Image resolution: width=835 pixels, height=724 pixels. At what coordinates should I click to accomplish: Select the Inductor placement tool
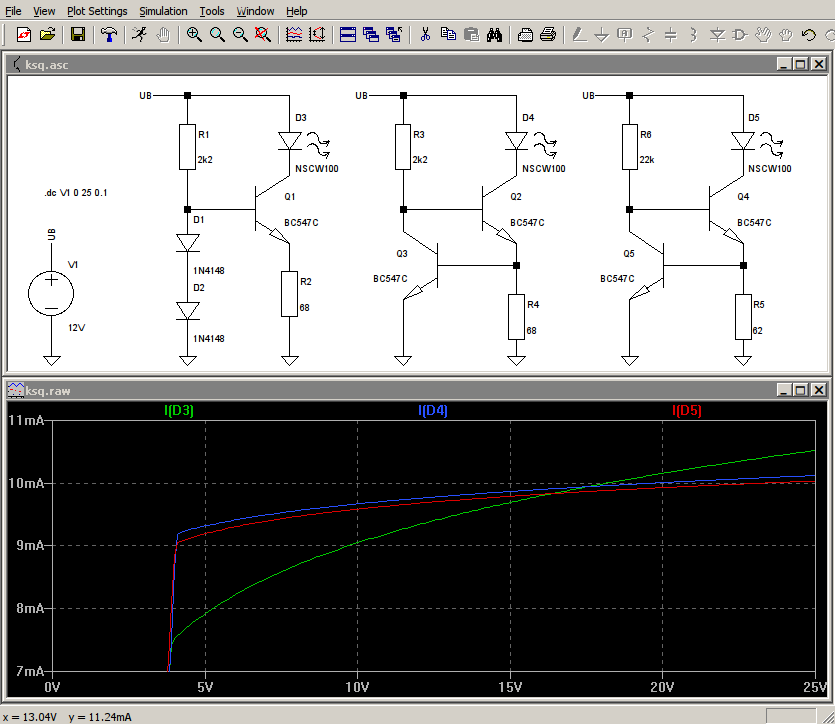694,35
